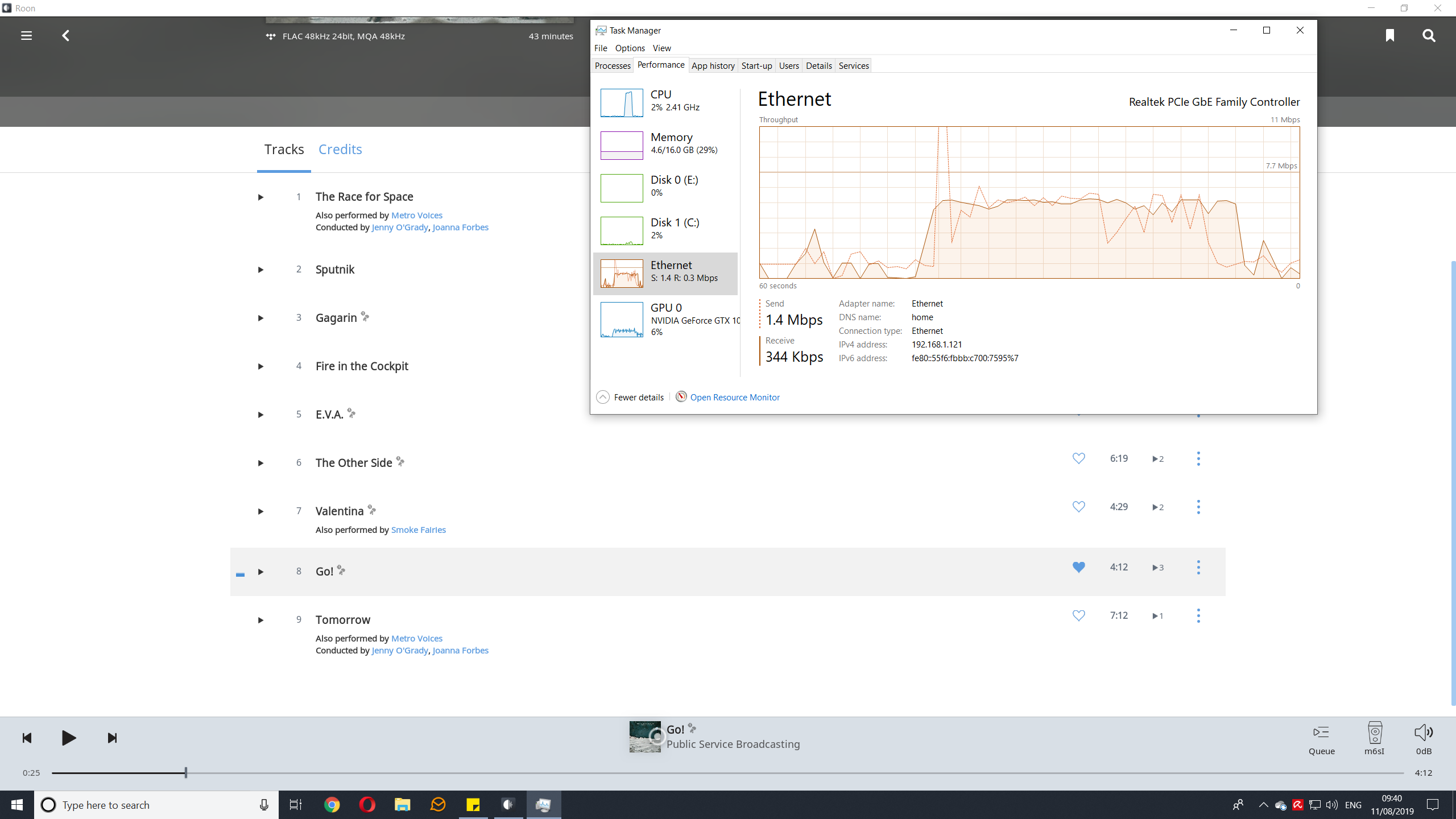Favorite Tomorrow with heart icon
This screenshot has width=1456, height=819.
(x=1078, y=615)
